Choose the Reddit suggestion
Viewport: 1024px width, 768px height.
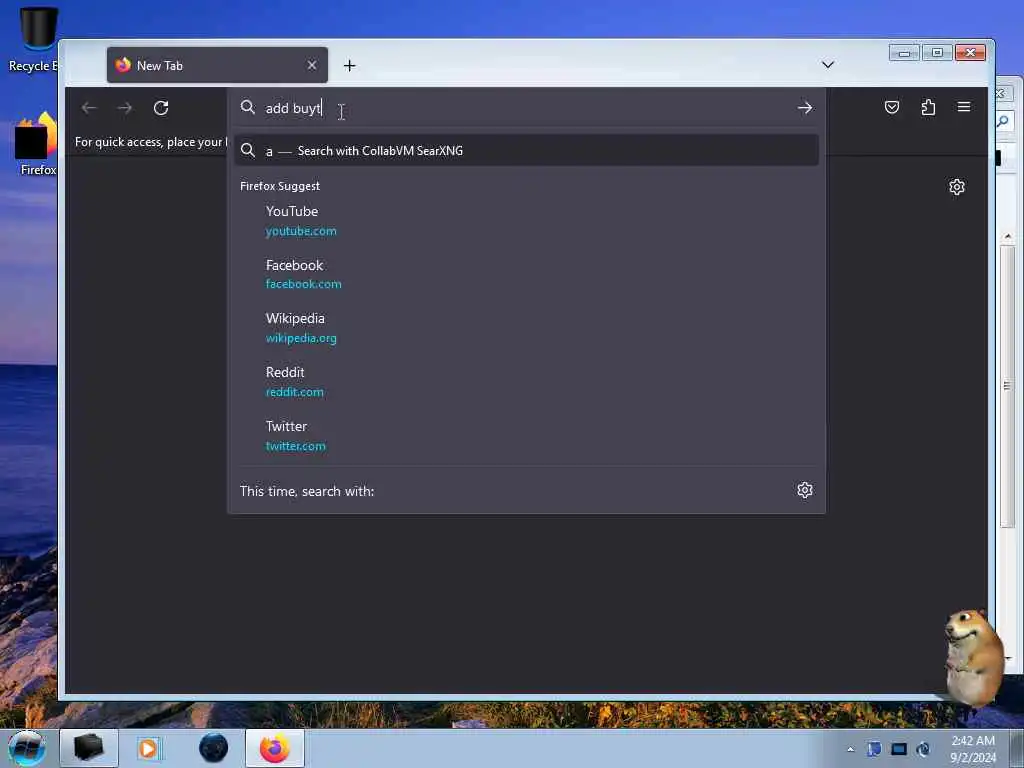526,382
